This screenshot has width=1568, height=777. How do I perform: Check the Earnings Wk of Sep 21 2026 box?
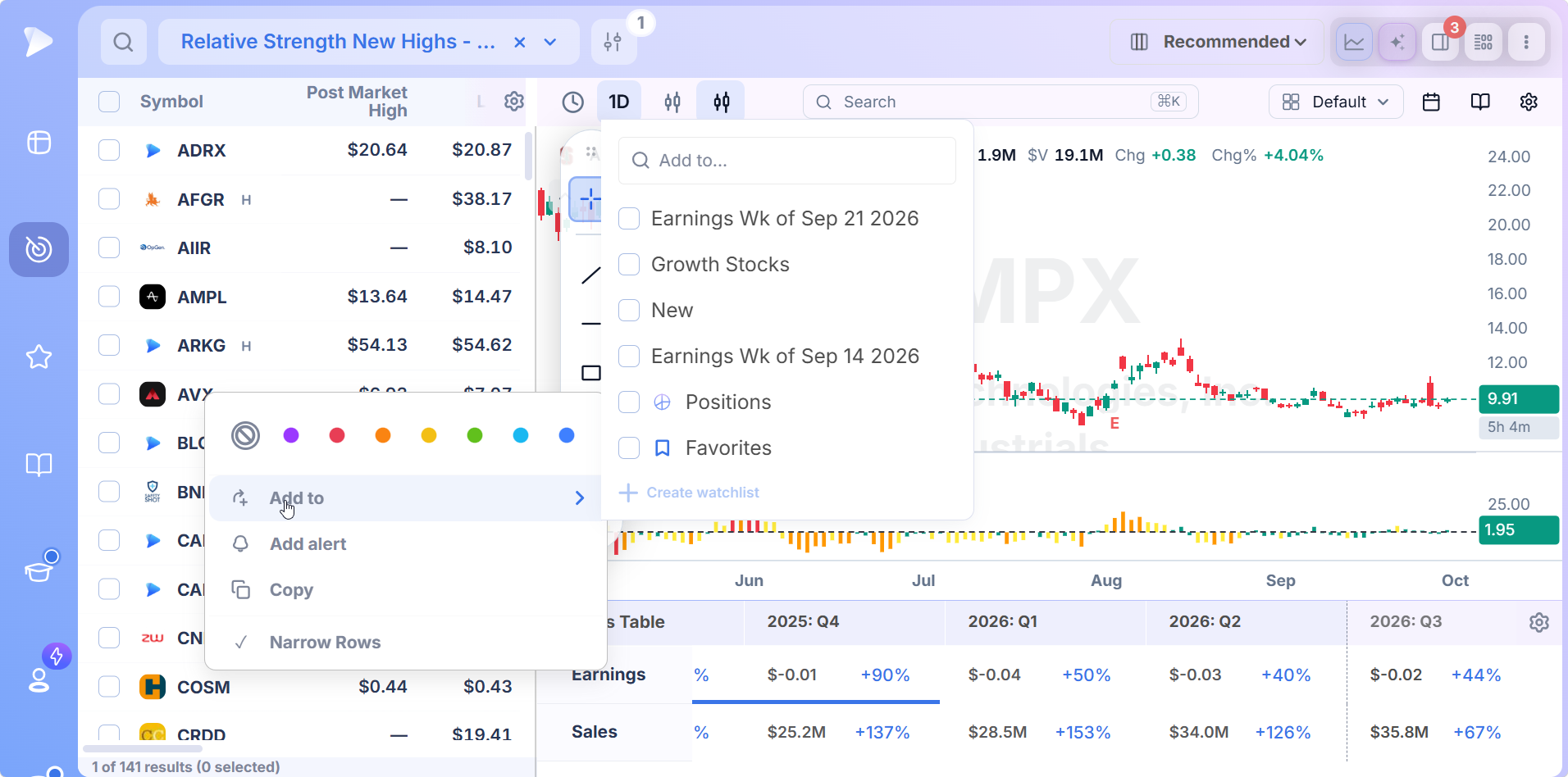coord(629,219)
